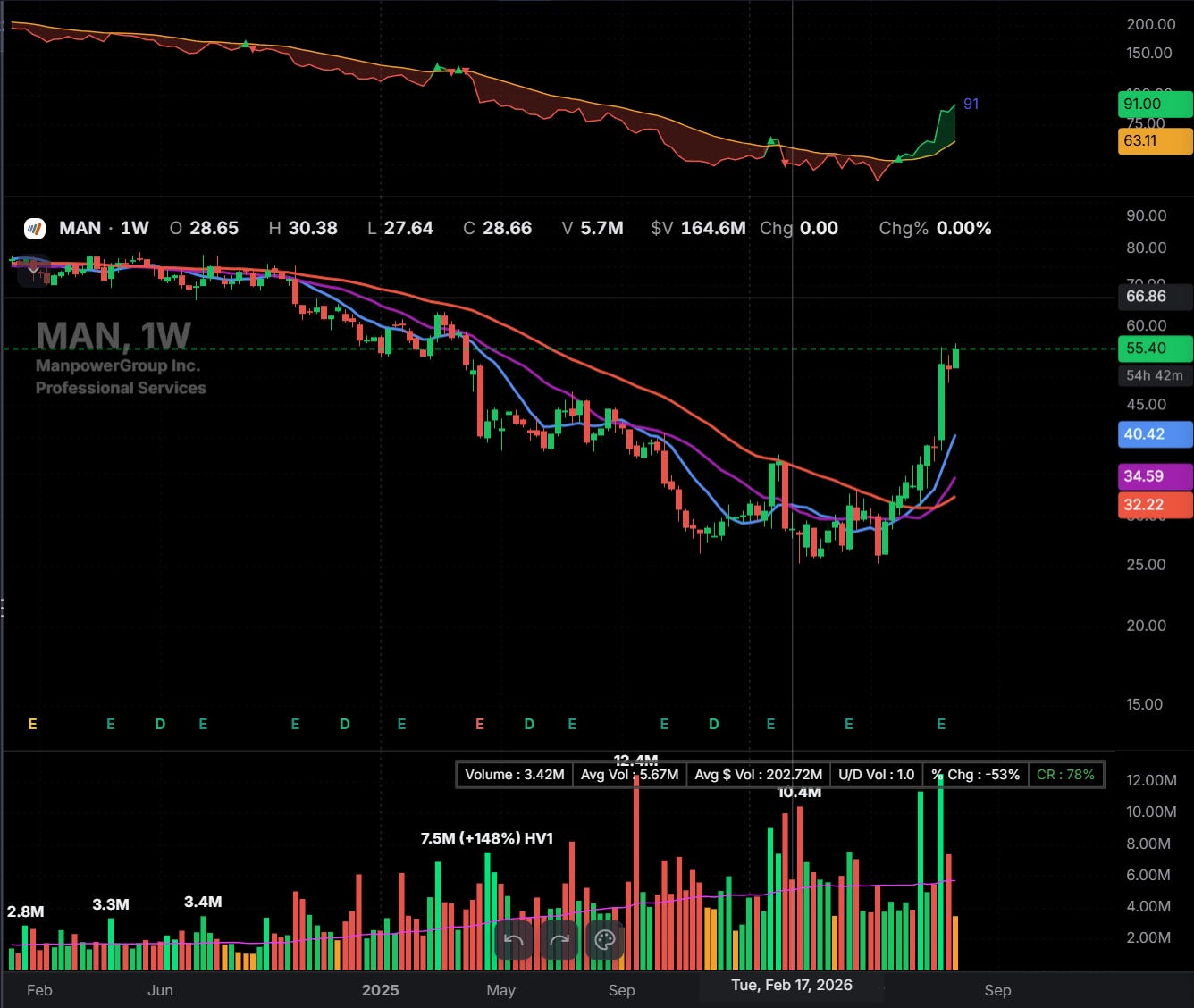
Task: Click the Tue, Feb 17, 2026 date label
Action: pos(792,985)
